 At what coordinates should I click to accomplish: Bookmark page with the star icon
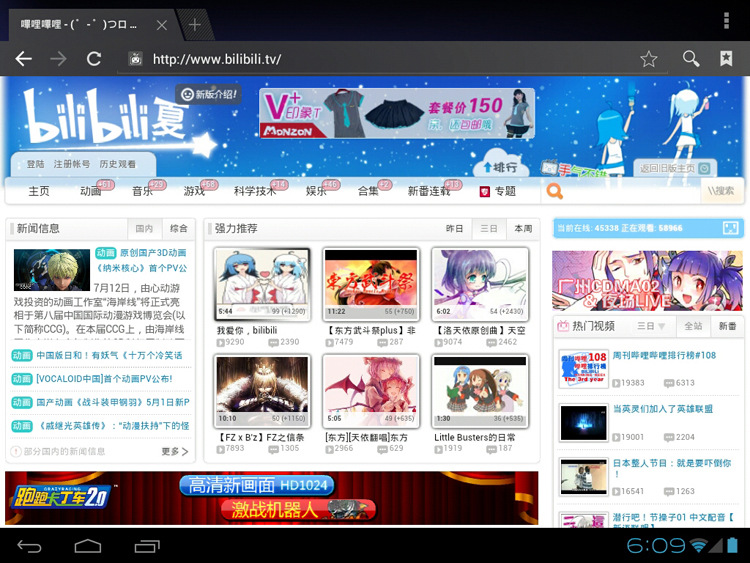click(x=649, y=59)
